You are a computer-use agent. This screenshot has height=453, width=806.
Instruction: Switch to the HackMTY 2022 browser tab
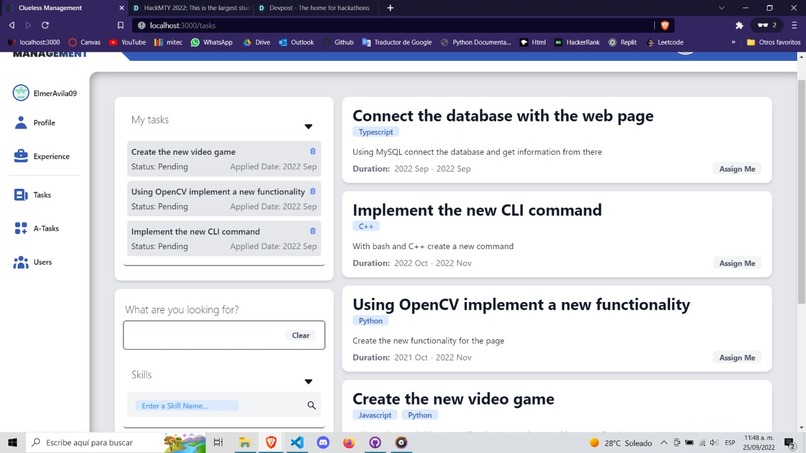pos(191,8)
